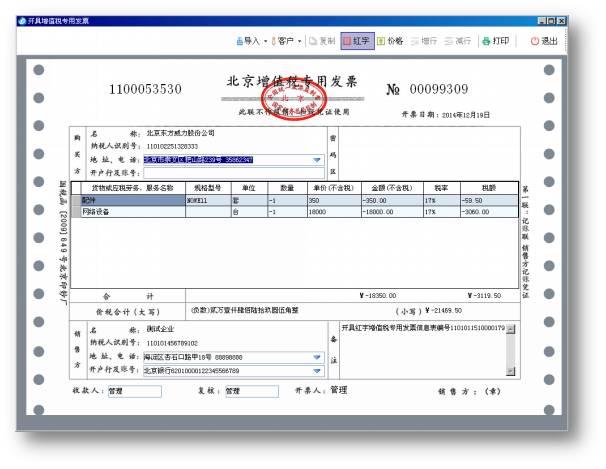Minimize the invoice window
Image resolution: width=606 pixels, height=469 pixels.
pyautogui.click(x=542, y=21)
